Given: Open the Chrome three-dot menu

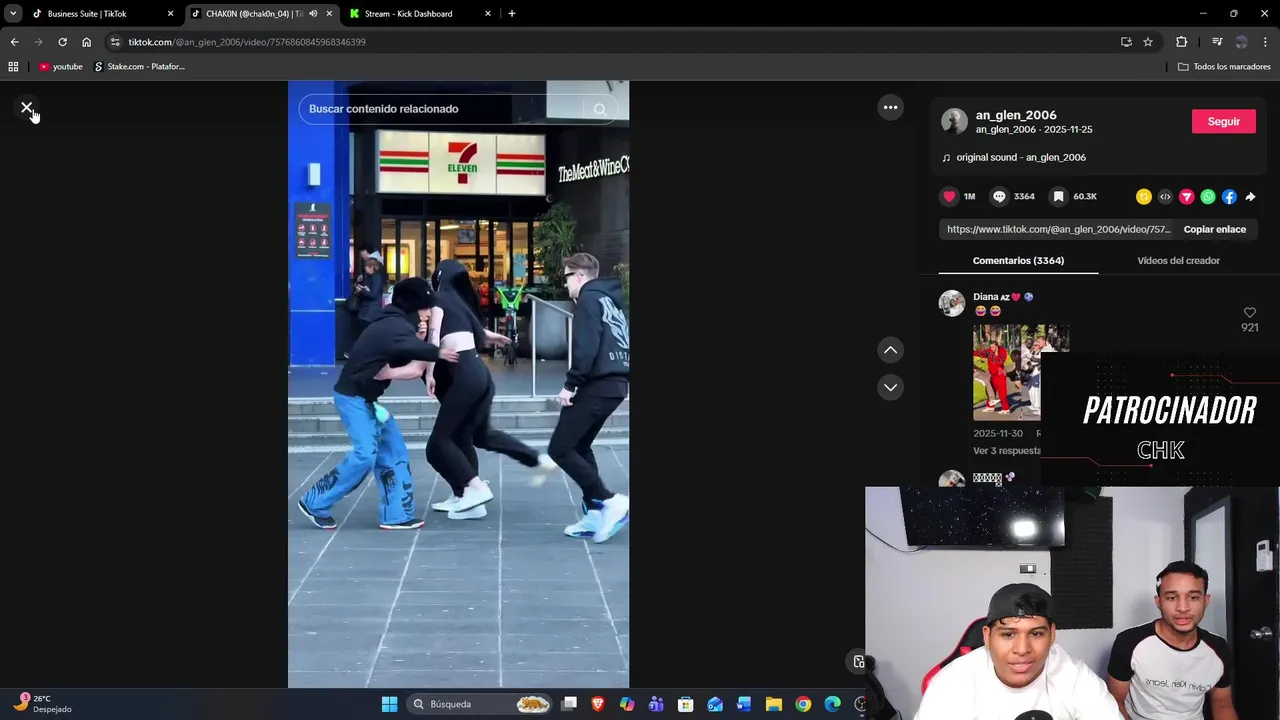Looking at the screenshot, I should click(x=1266, y=42).
